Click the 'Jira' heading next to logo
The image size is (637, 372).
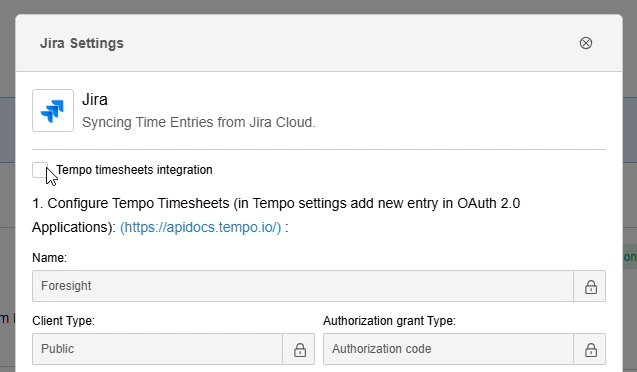(x=95, y=99)
